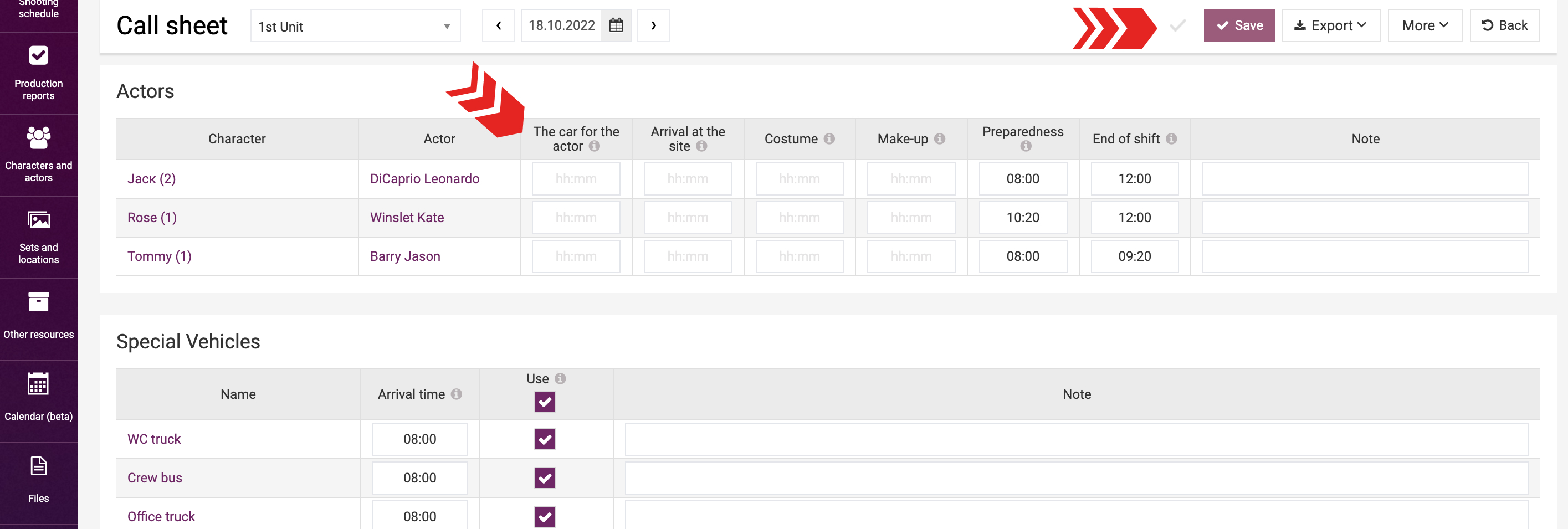Uncheck Use for Crew bus
Image resolution: width=1568 pixels, height=529 pixels.
545,478
